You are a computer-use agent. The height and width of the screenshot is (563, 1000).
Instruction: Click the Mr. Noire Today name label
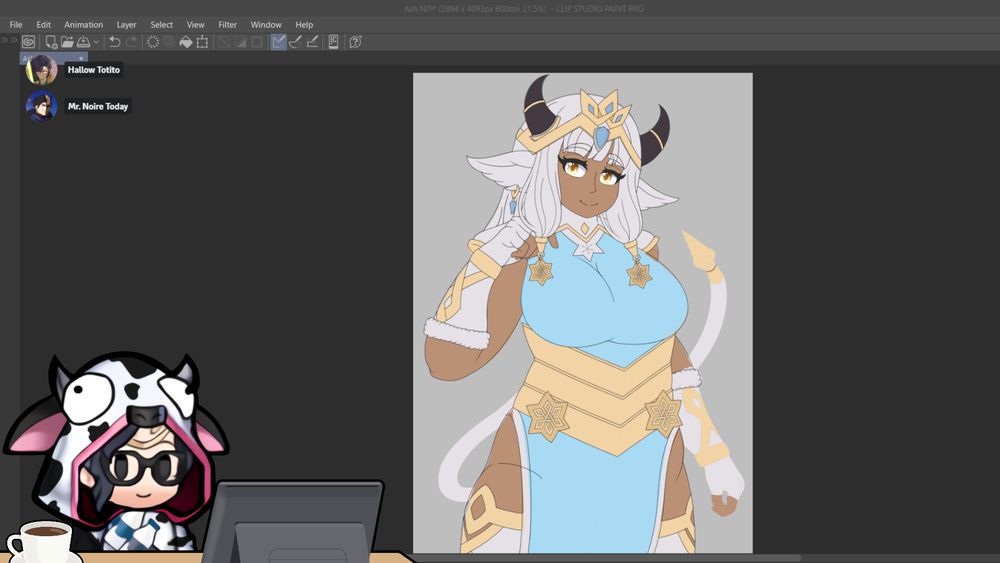click(98, 106)
